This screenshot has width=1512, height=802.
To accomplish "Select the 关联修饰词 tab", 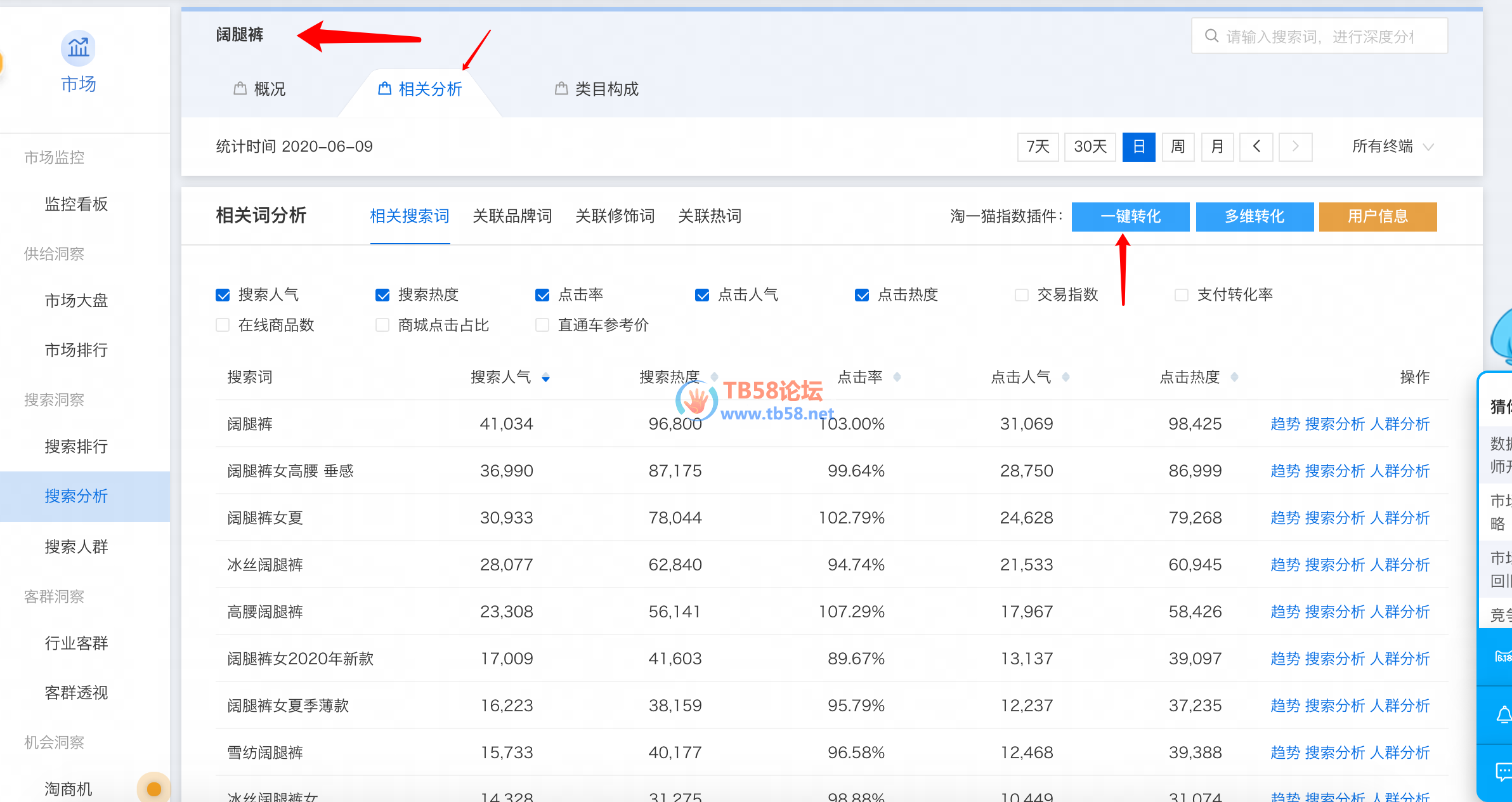I will click(x=615, y=216).
